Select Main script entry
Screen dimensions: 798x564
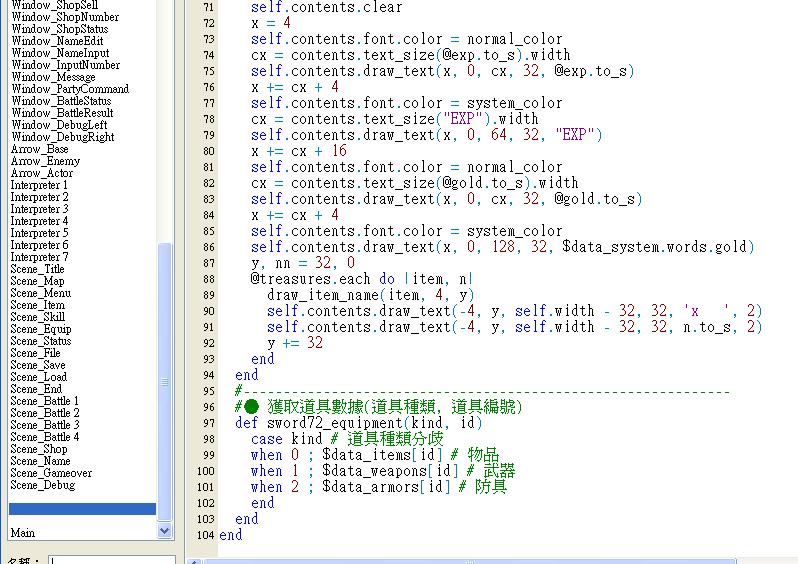[x=23, y=533]
